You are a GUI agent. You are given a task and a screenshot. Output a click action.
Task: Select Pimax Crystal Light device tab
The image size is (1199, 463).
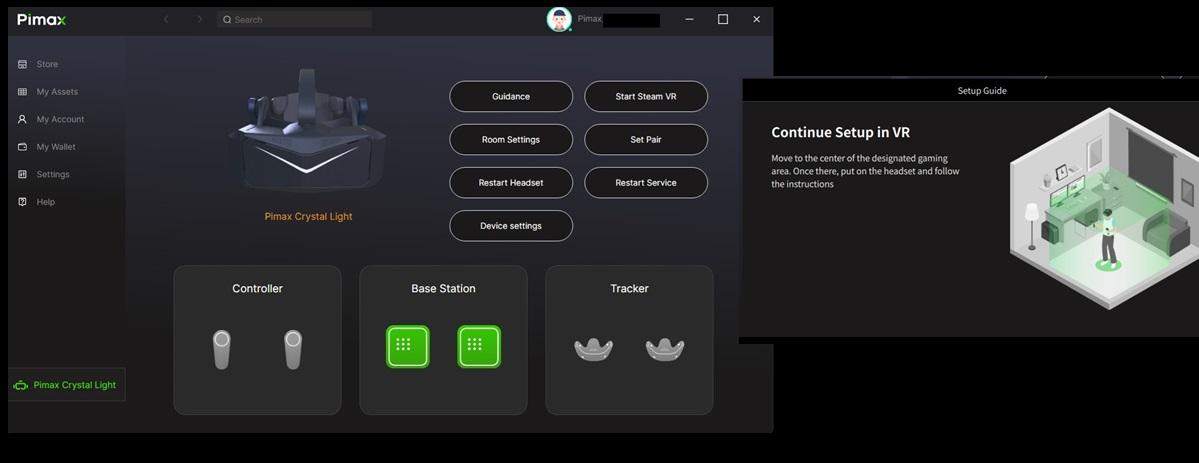tap(67, 385)
